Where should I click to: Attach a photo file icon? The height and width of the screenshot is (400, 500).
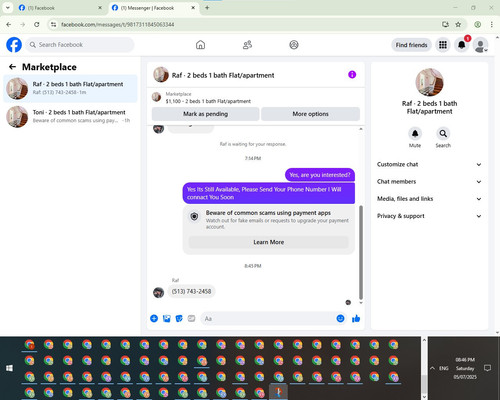point(167,318)
